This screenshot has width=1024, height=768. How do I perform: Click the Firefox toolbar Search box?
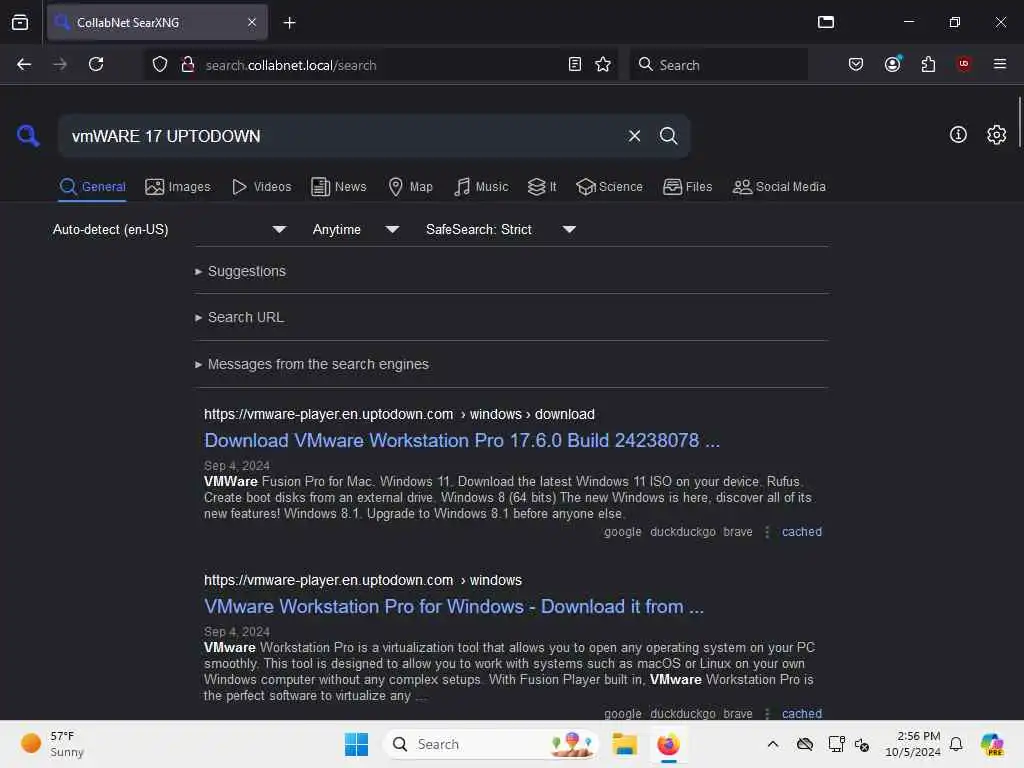718,64
